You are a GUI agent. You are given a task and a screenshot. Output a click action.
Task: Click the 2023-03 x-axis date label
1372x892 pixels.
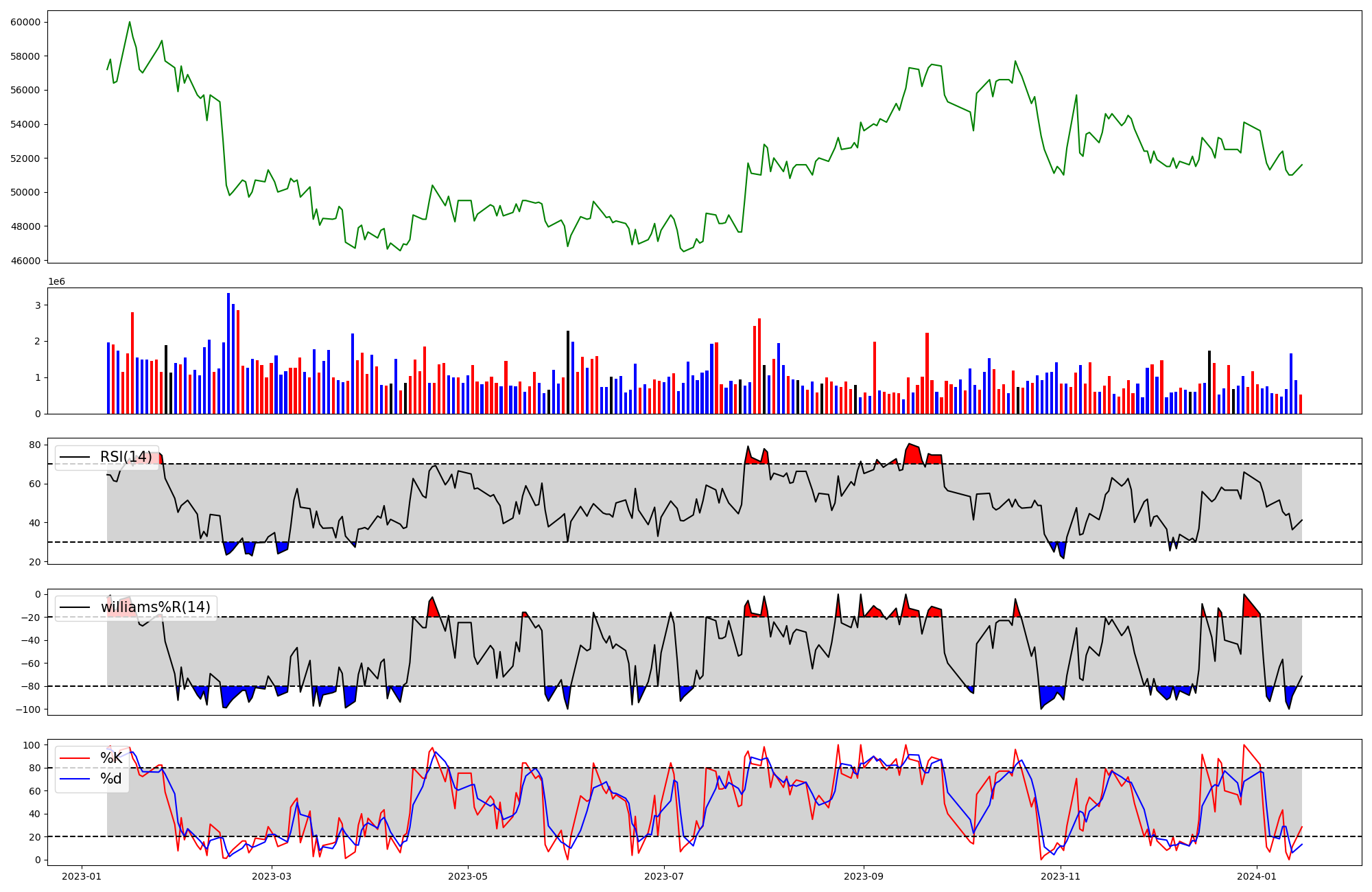click(272, 876)
